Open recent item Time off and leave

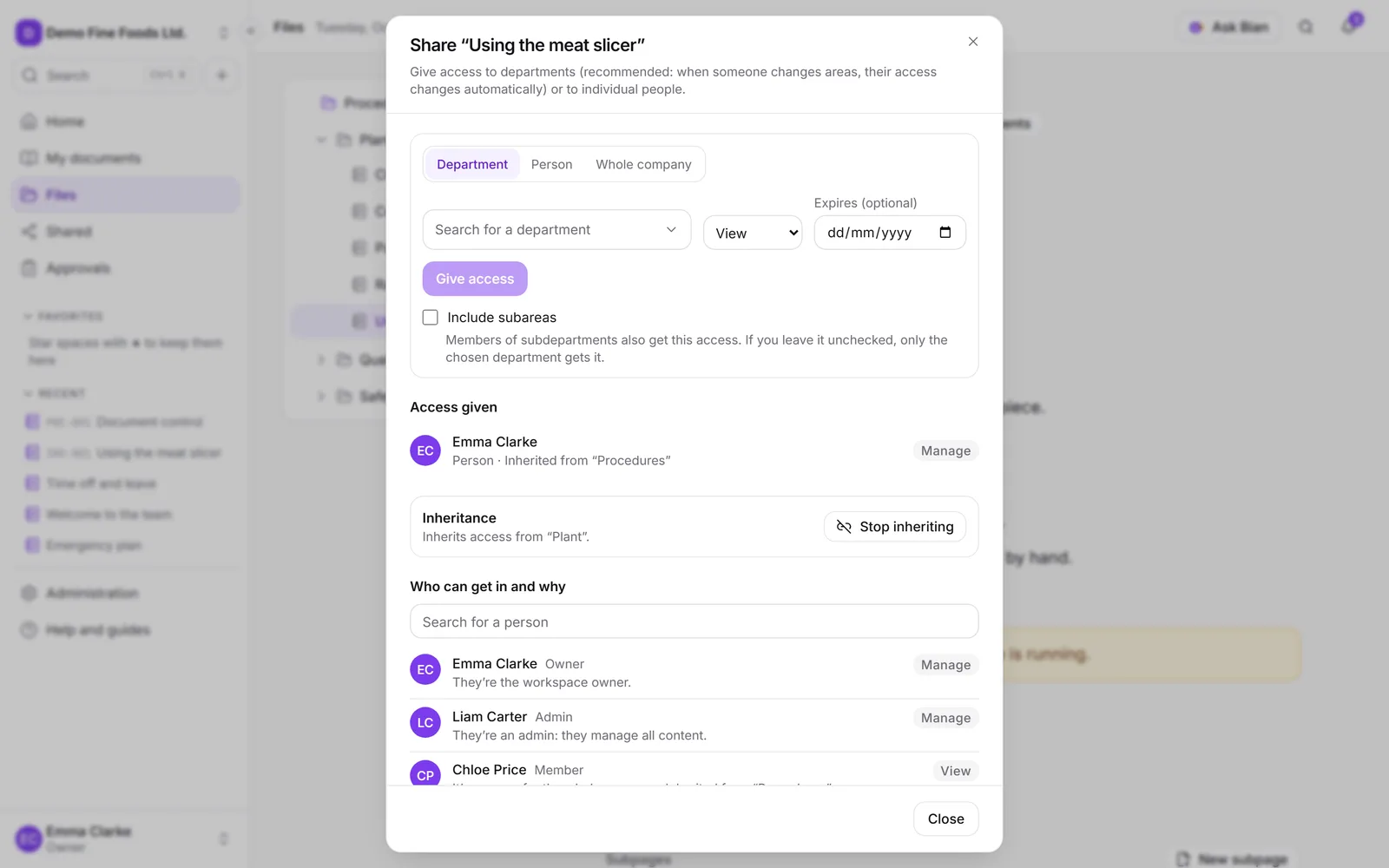coord(126,483)
